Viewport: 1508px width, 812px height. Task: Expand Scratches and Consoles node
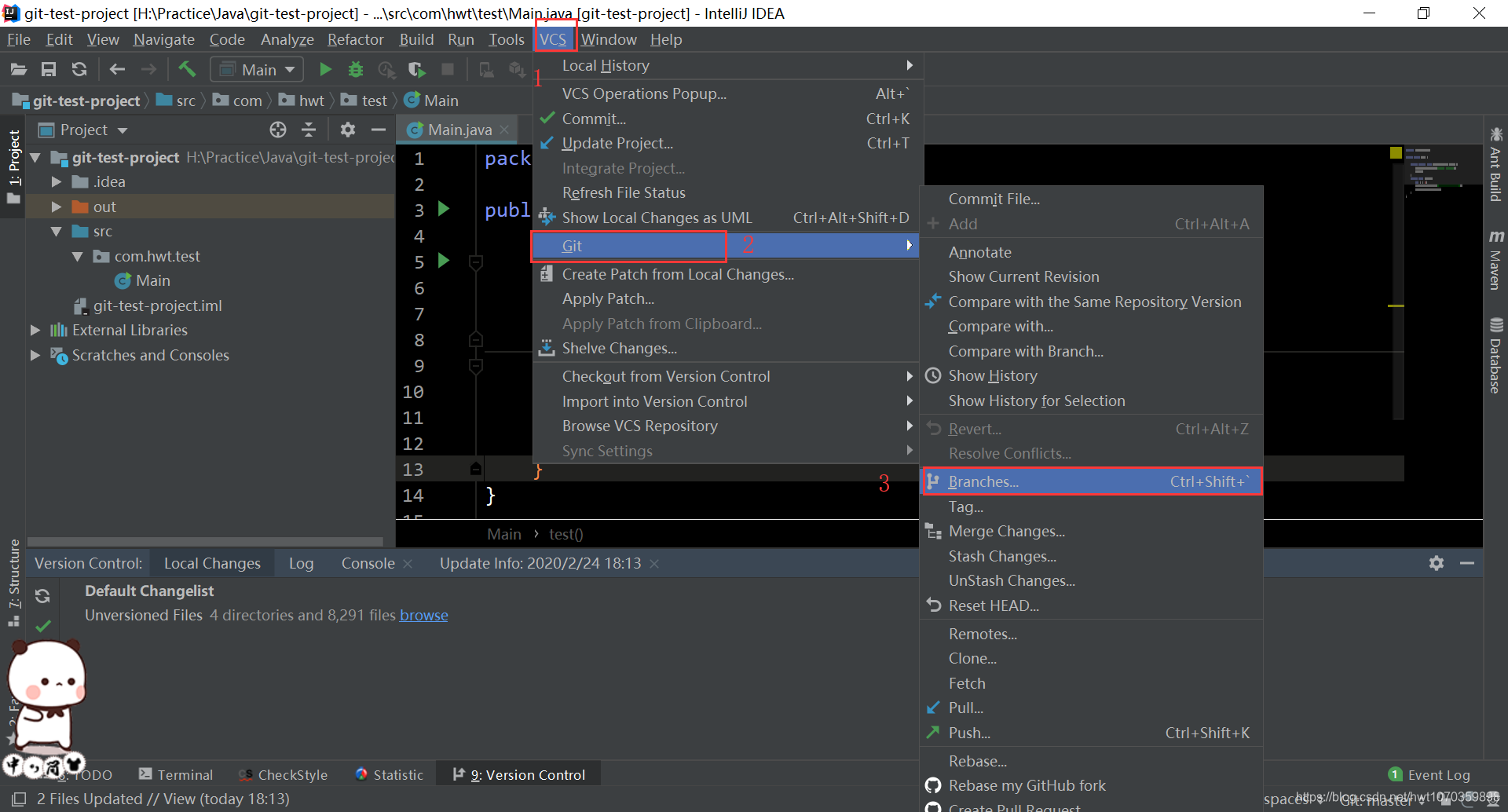pos(35,356)
